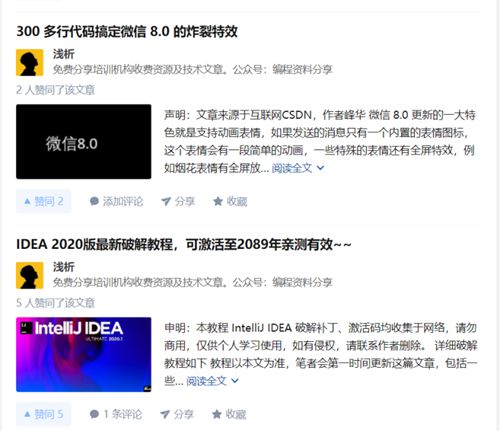Screen dimensions: 500x431
Task: Click share arrow icon in IDEA article
Action: 165,414
